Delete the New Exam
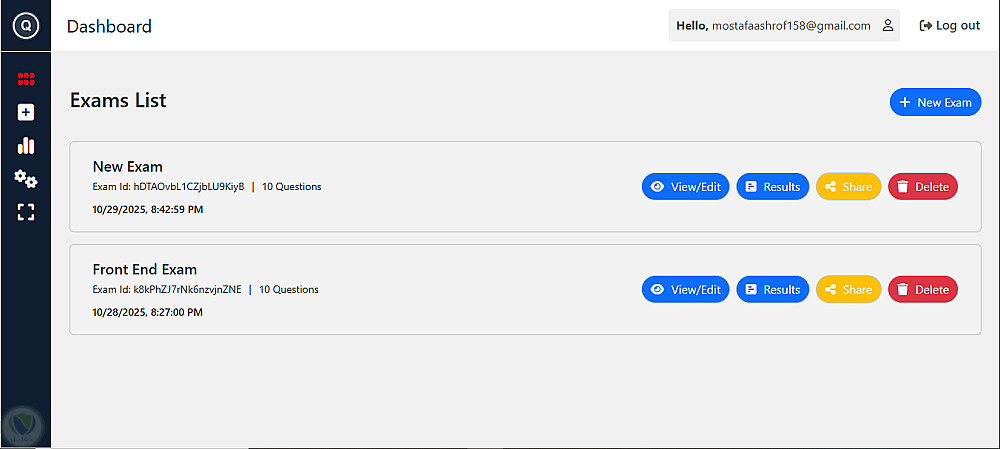1000x449 pixels. [x=922, y=187]
